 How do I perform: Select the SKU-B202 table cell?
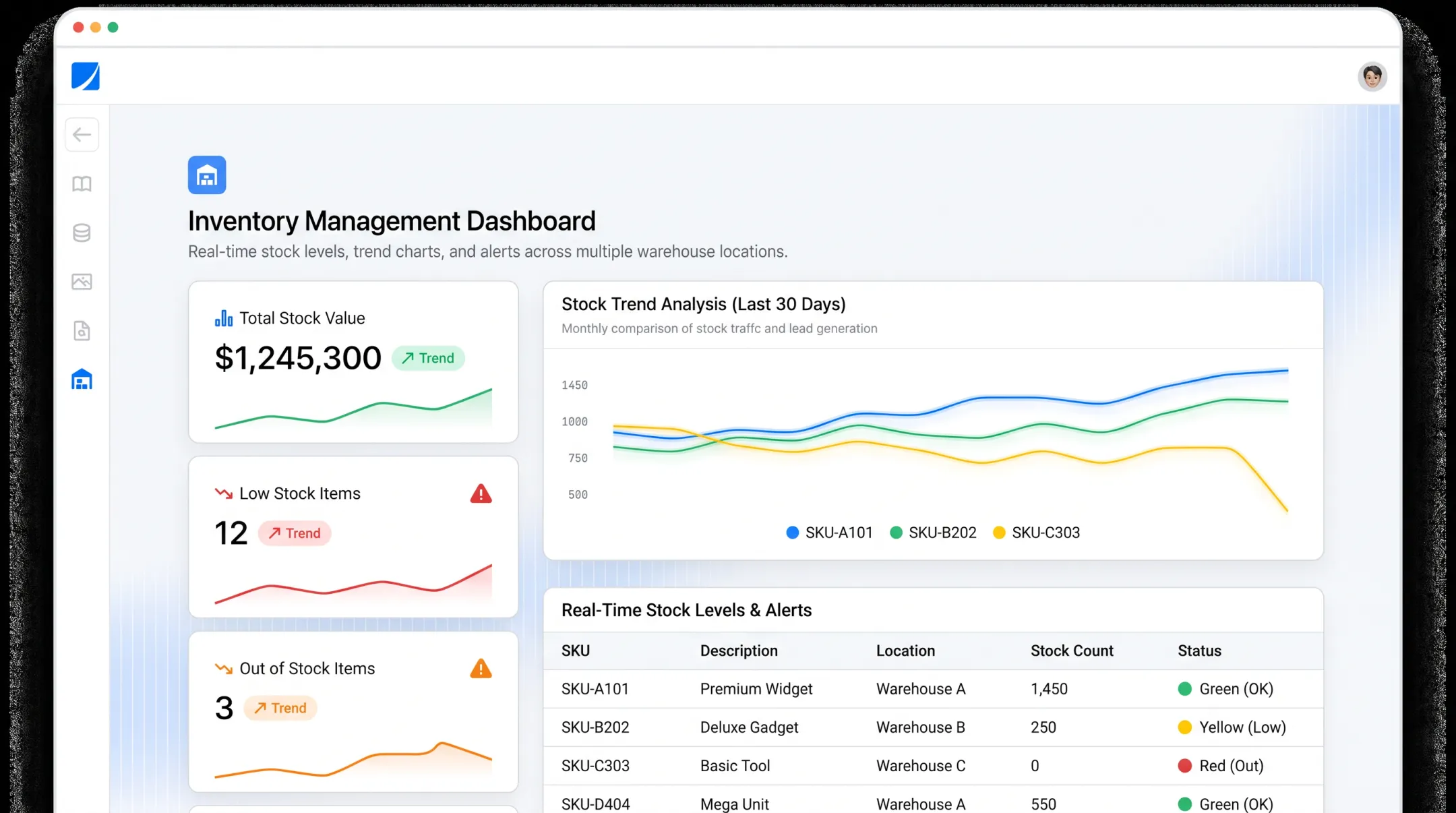point(595,727)
